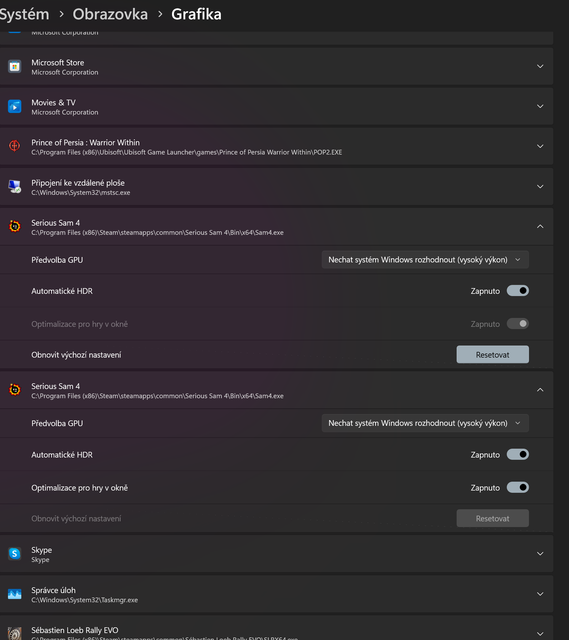The width and height of the screenshot is (569, 640).
Task: Click the greyed-out Resetovat button
Action: [493, 518]
